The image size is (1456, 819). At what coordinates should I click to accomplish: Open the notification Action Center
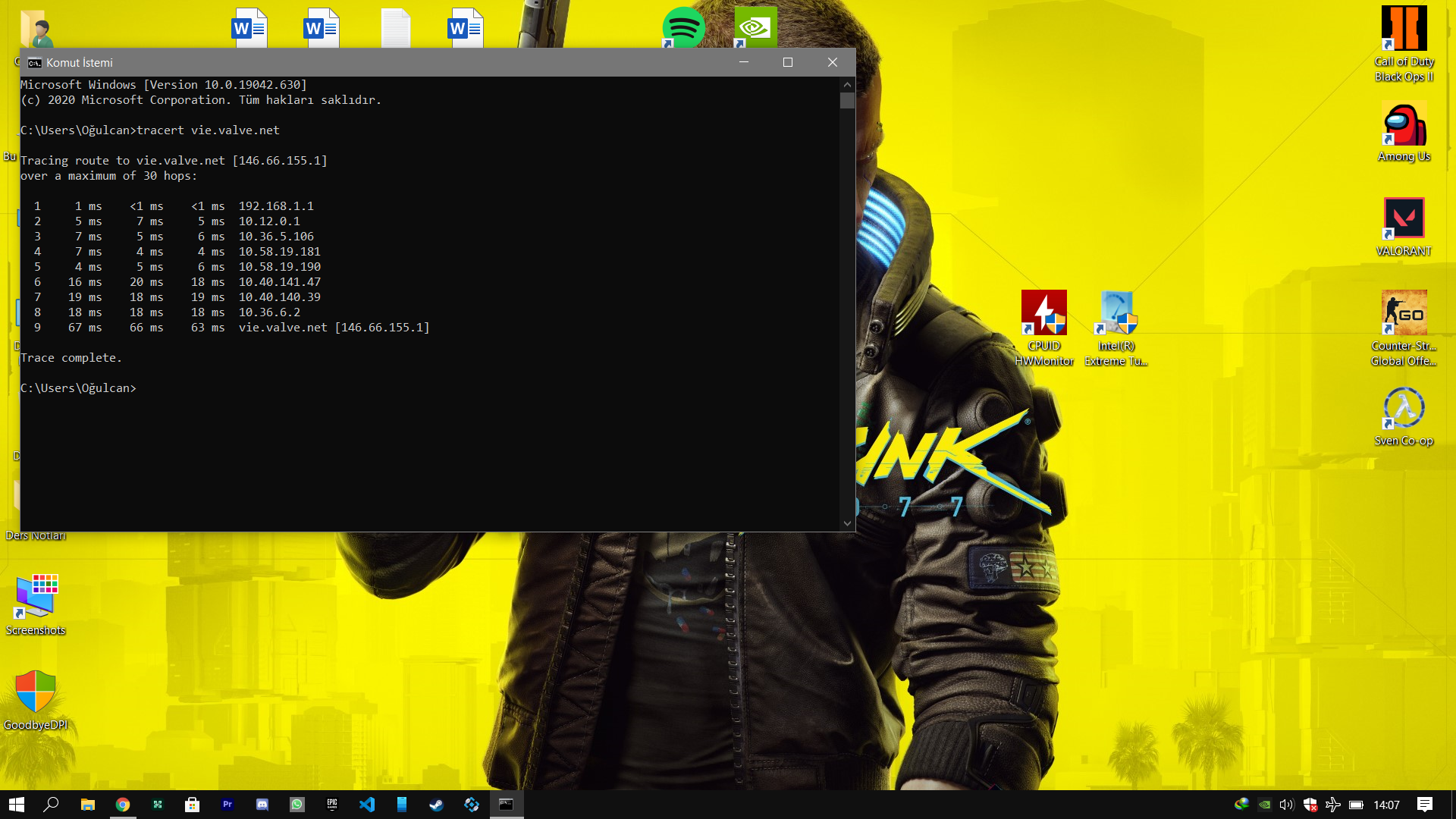(x=1425, y=805)
